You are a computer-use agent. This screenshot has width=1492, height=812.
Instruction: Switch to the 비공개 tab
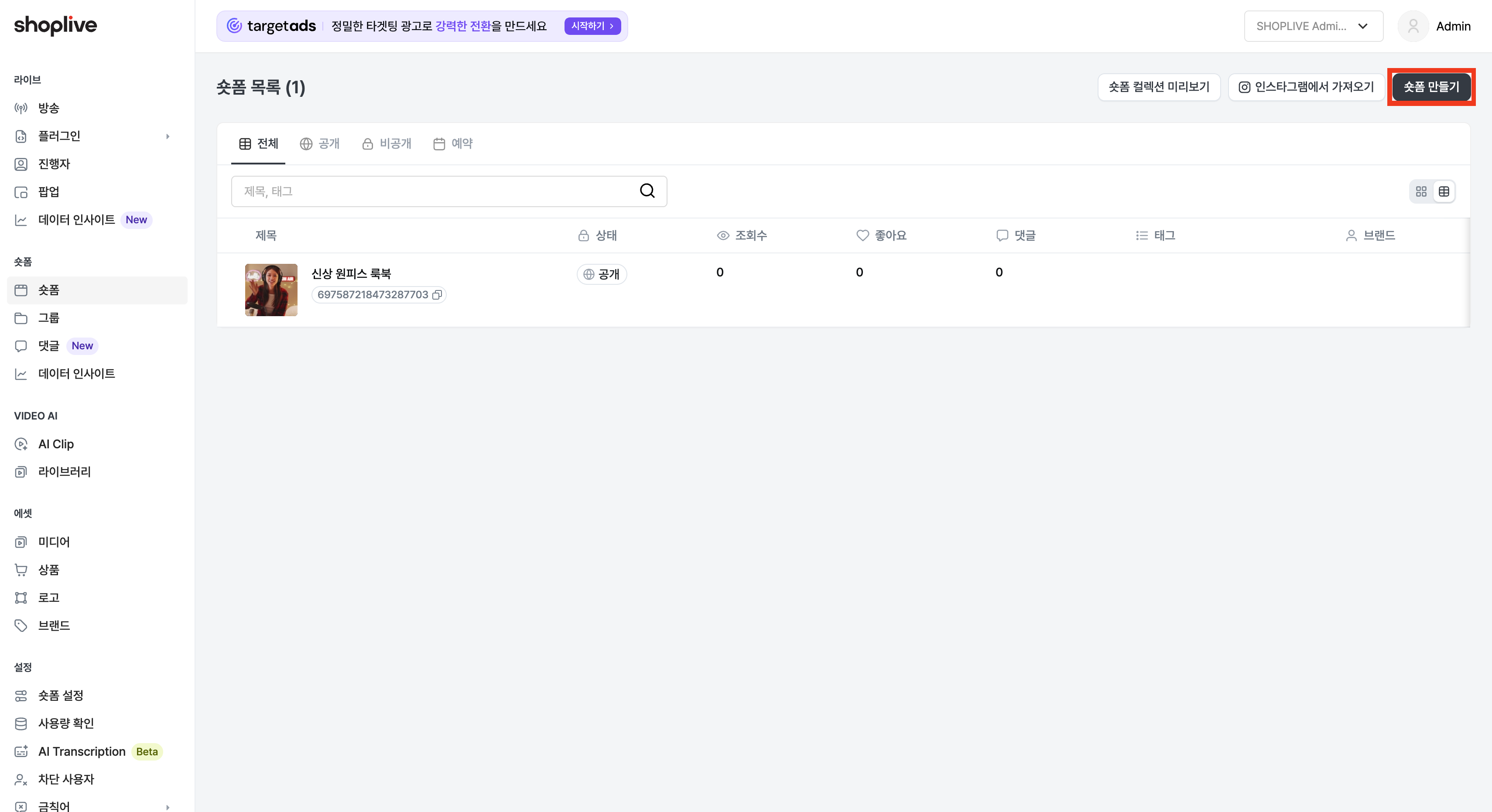pyautogui.click(x=387, y=143)
